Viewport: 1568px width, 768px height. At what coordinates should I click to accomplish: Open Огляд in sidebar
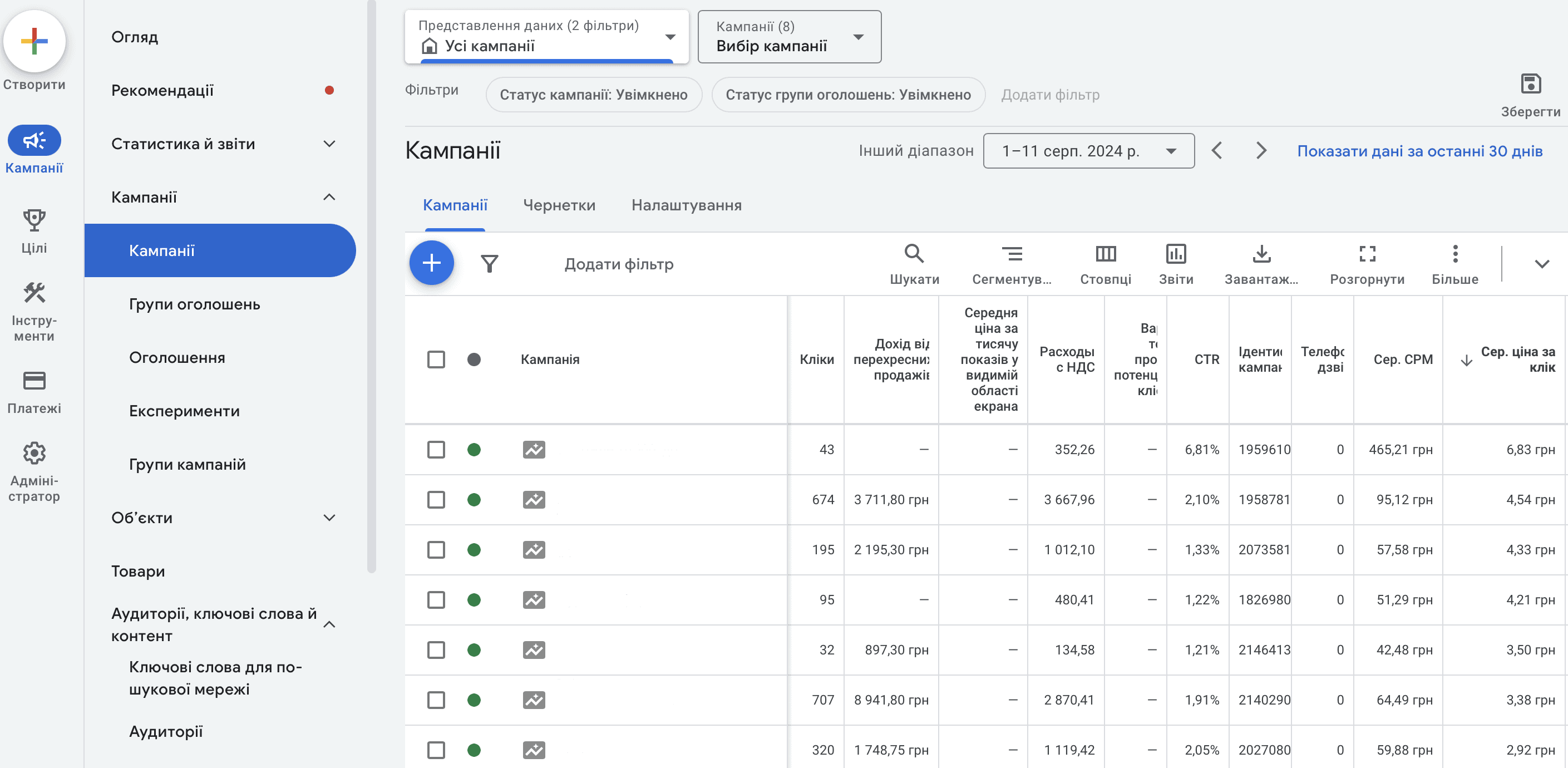(x=135, y=37)
